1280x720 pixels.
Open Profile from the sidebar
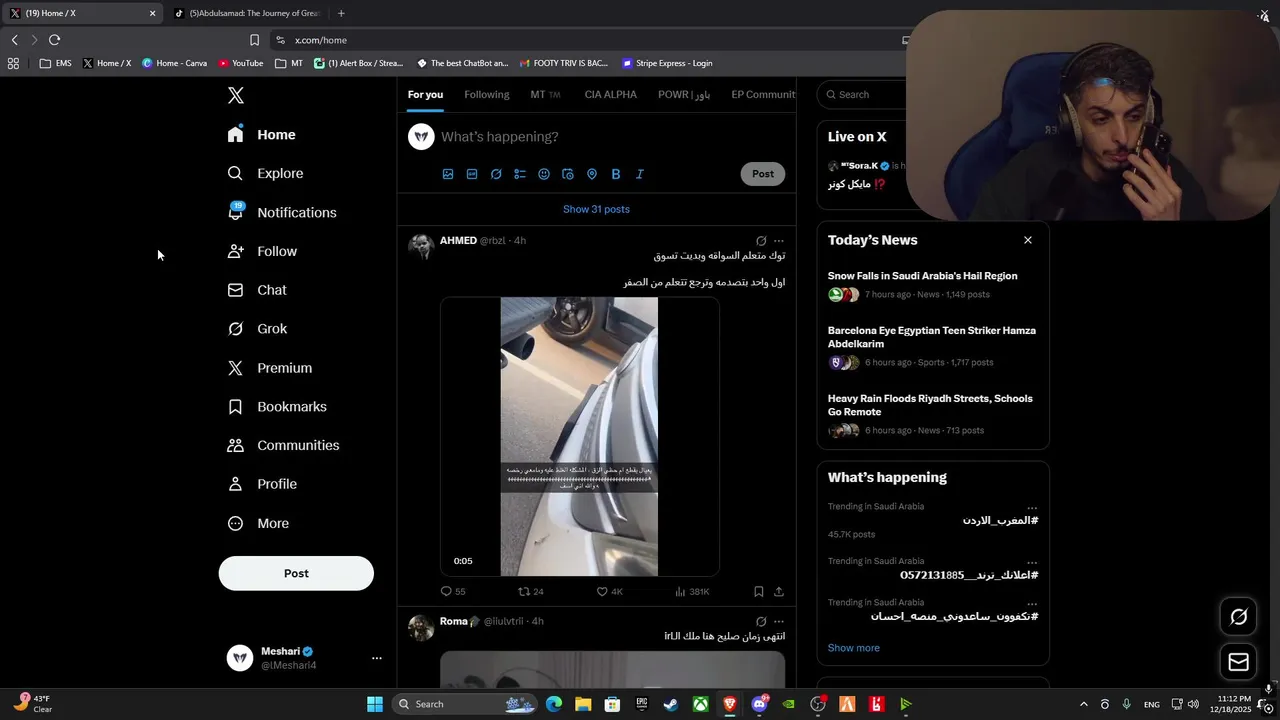(262, 484)
